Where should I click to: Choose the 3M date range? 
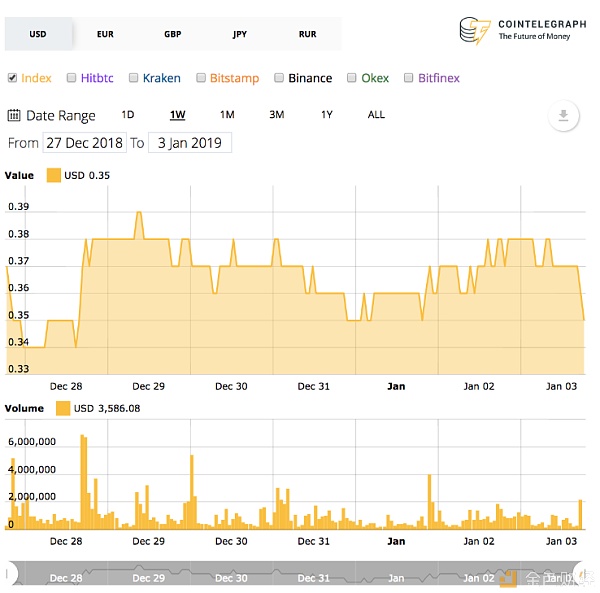tap(277, 114)
